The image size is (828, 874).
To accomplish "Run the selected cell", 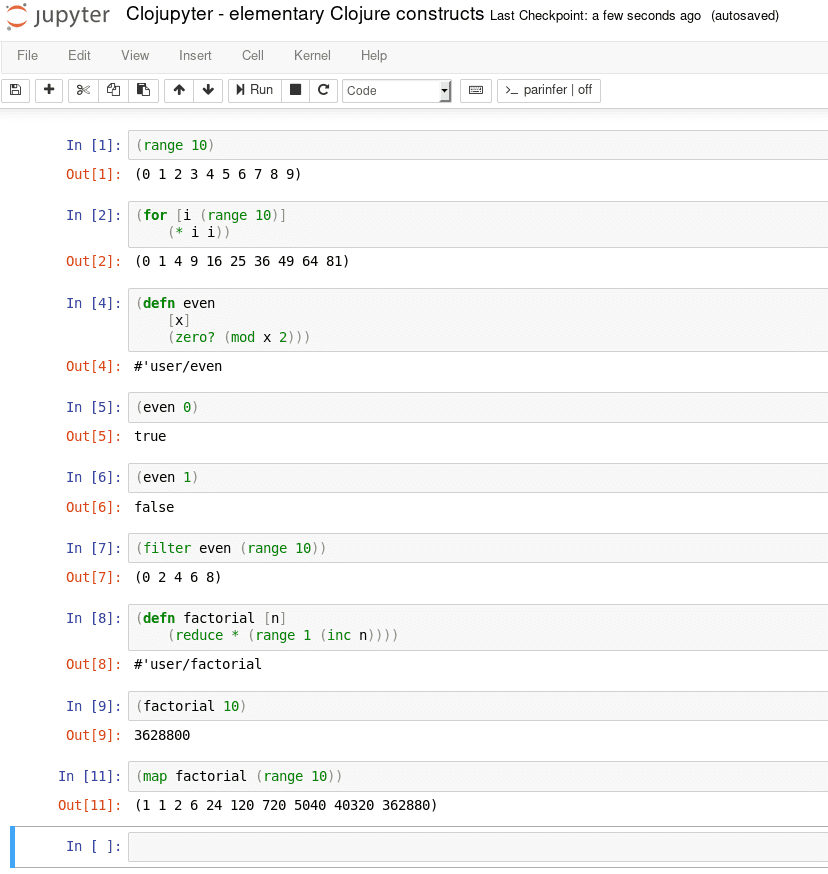I will coord(254,90).
